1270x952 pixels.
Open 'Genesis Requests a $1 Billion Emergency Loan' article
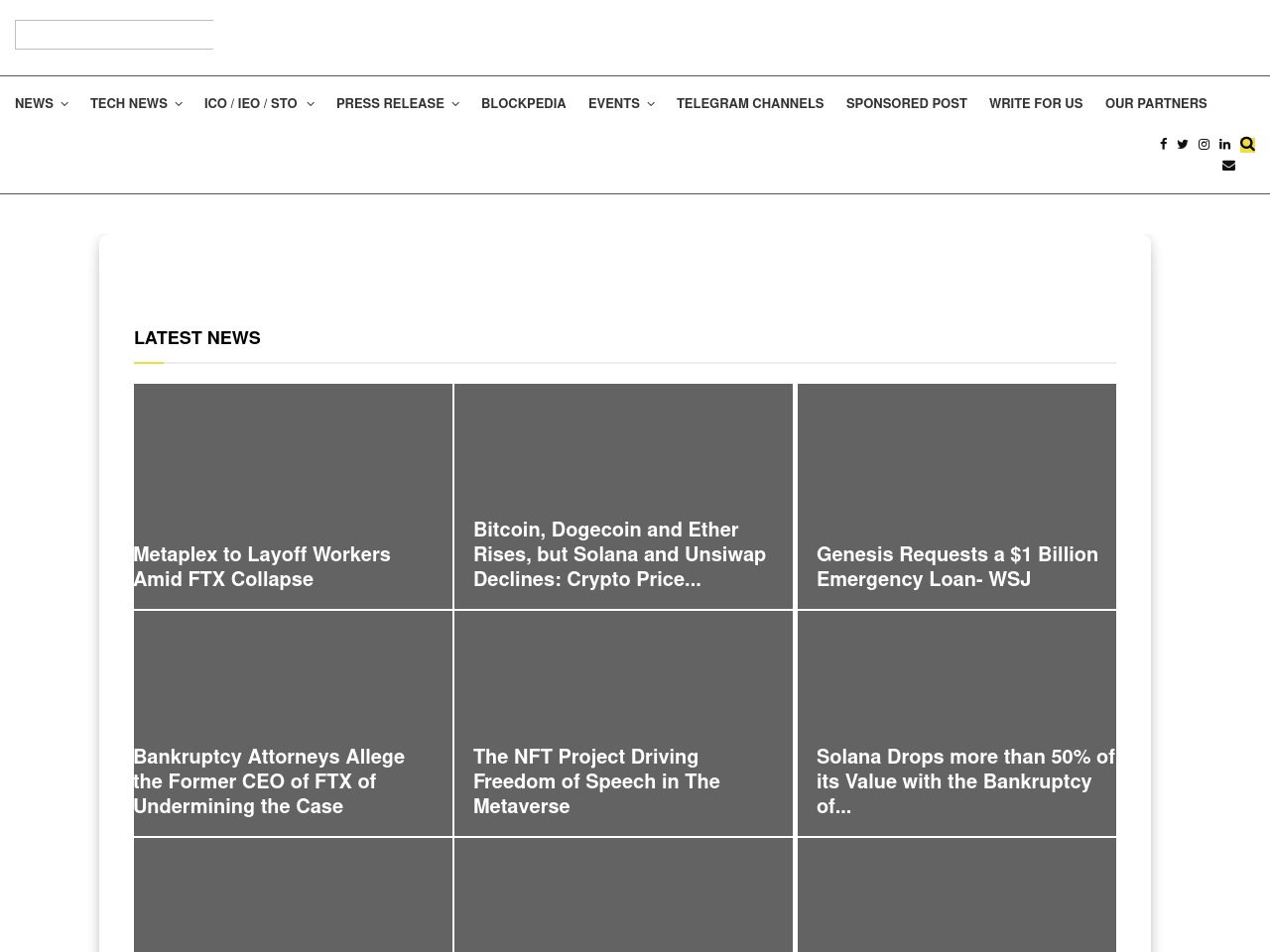click(957, 567)
